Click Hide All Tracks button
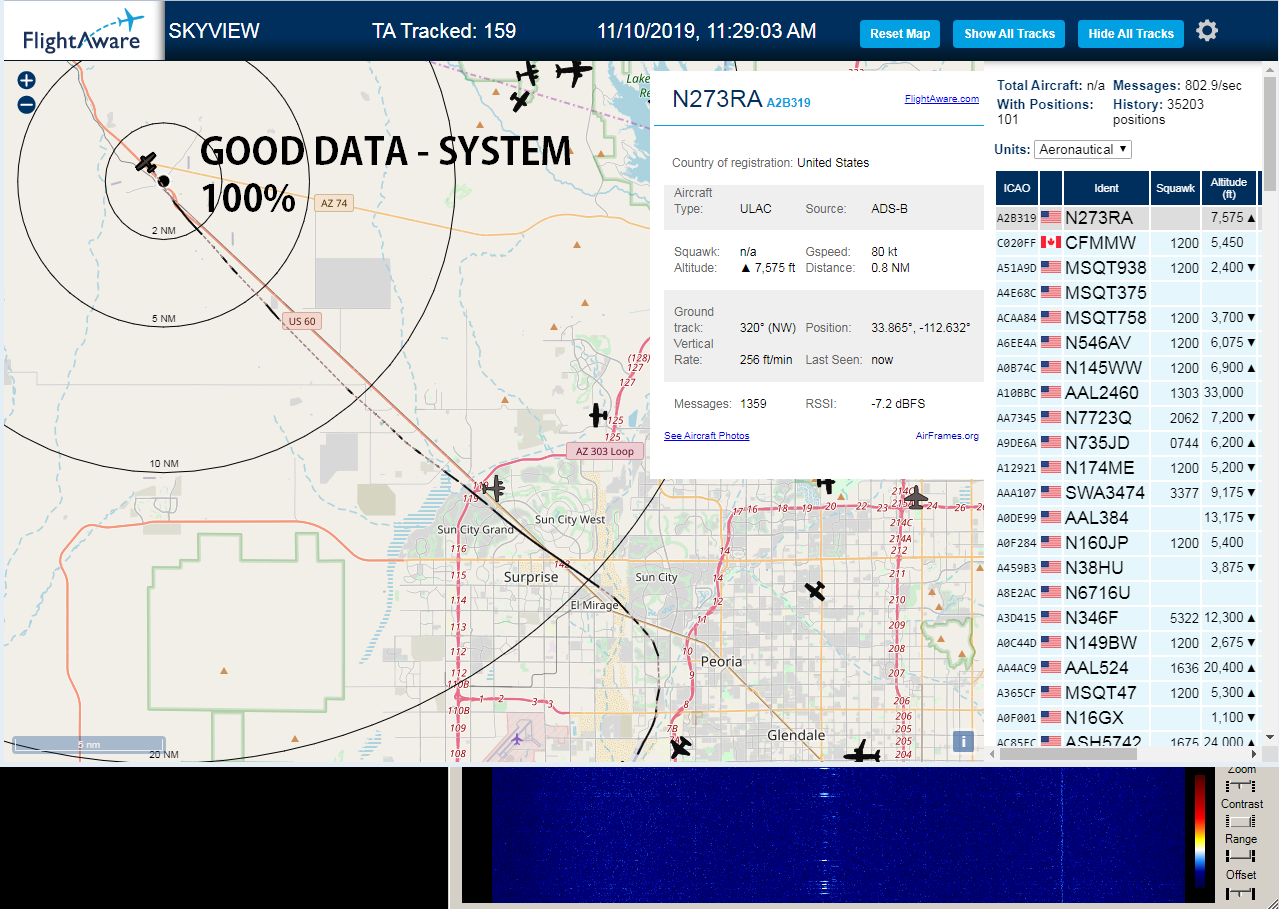The height and width of the screenshot is (909, 1279). pos(1131,34)
